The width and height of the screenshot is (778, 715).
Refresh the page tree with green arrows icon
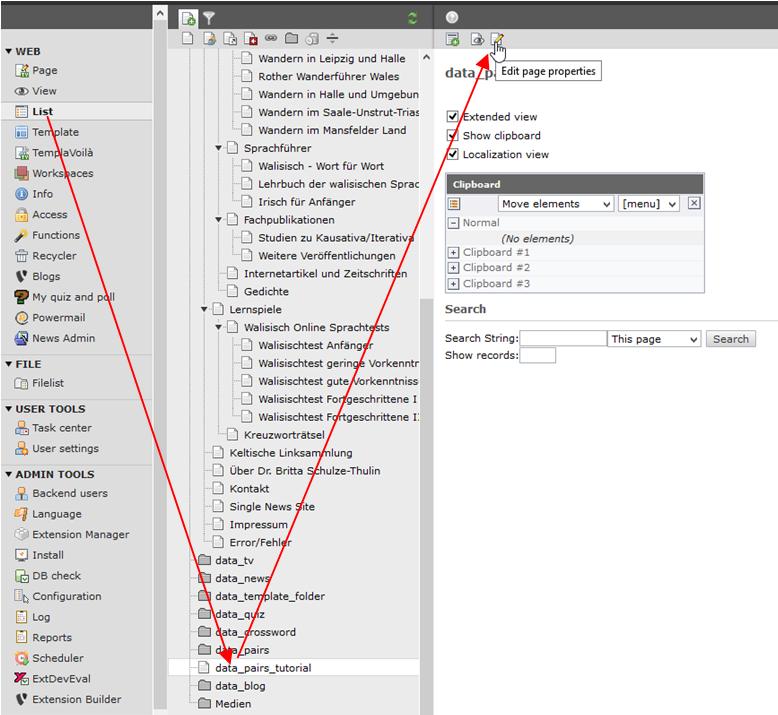tap(412, 18)
